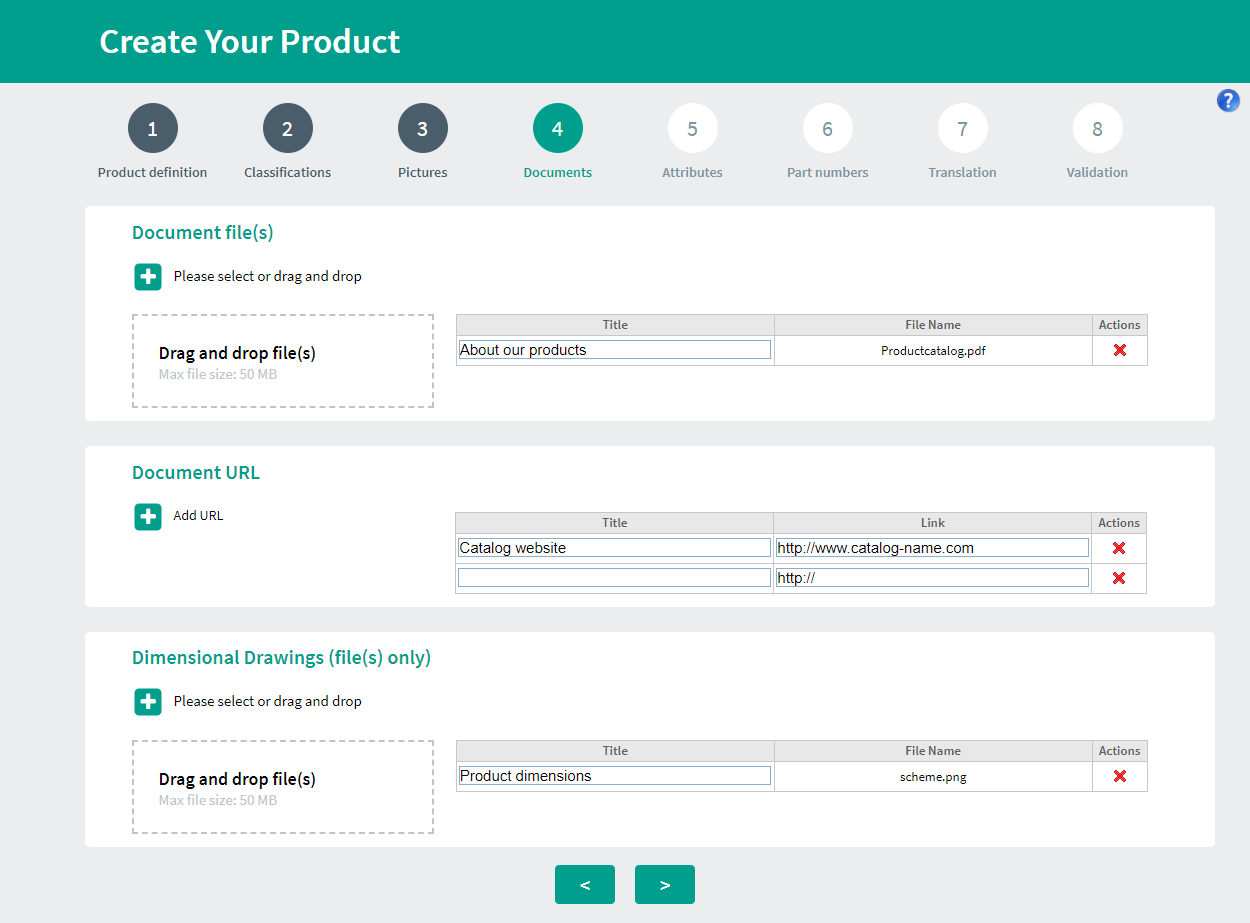
Task: Click the Add URL plus icon
Action: coord(148,517)
